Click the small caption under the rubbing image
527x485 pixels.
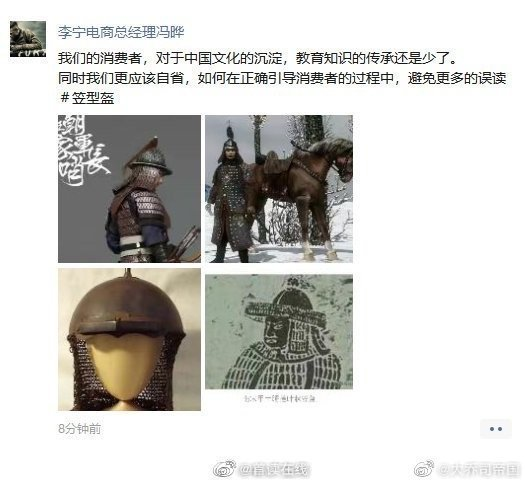coord(279,399)
